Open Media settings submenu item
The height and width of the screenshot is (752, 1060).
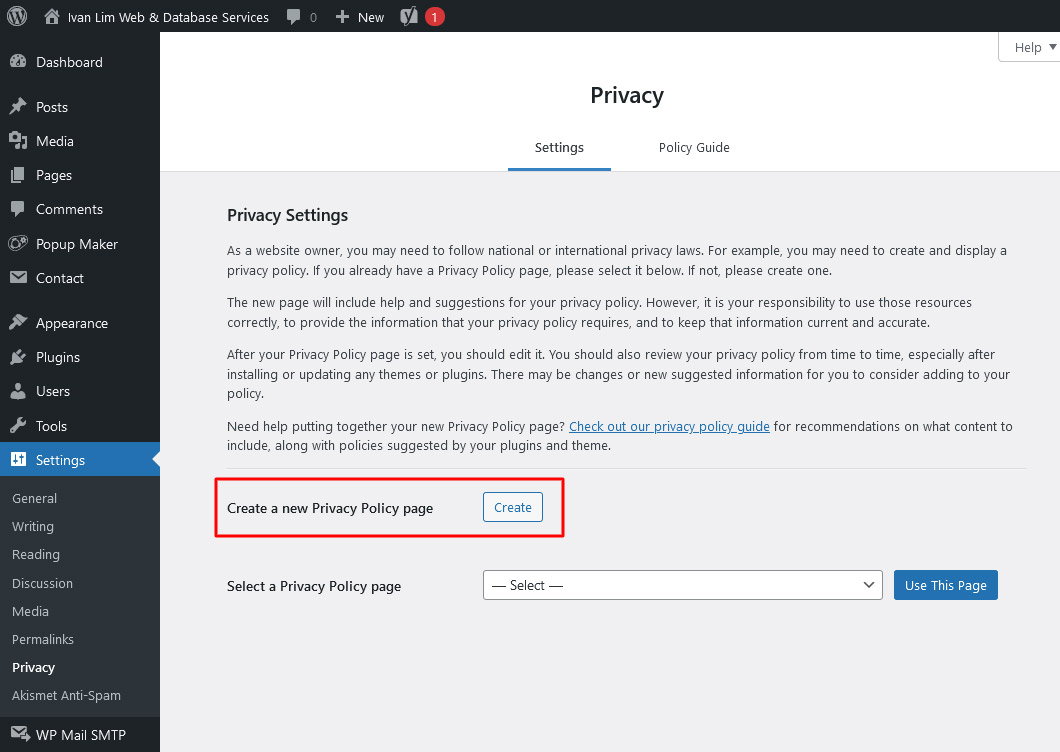pyautogui.click(x=30, y=611)
